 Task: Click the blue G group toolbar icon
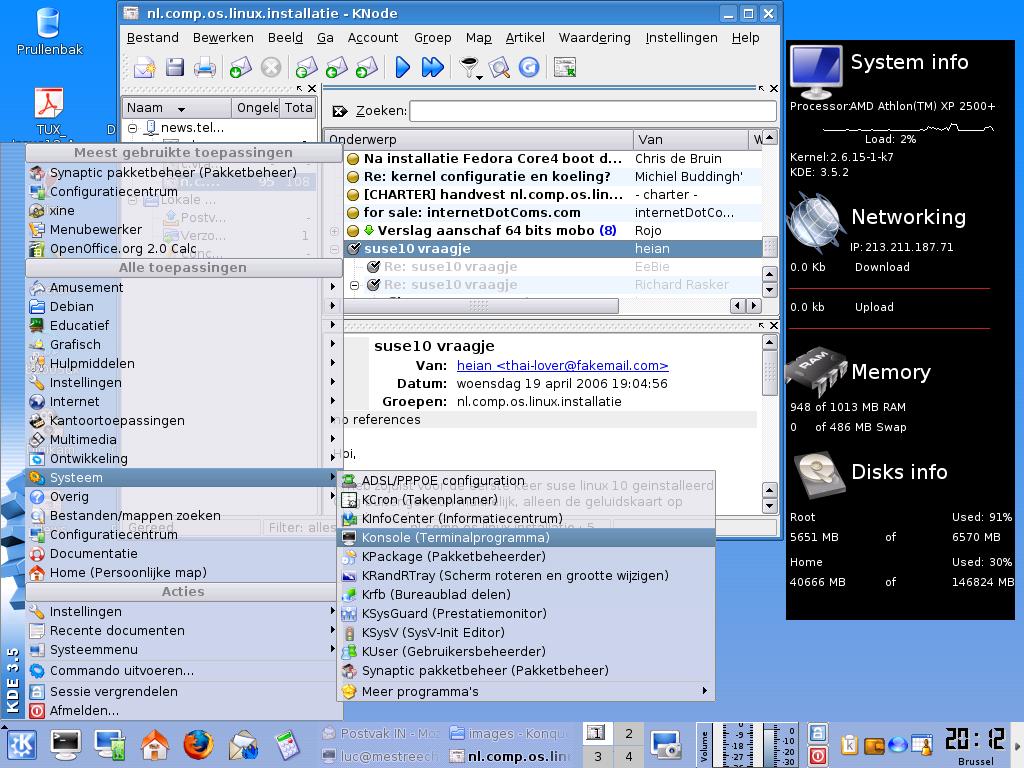point(529,67)
